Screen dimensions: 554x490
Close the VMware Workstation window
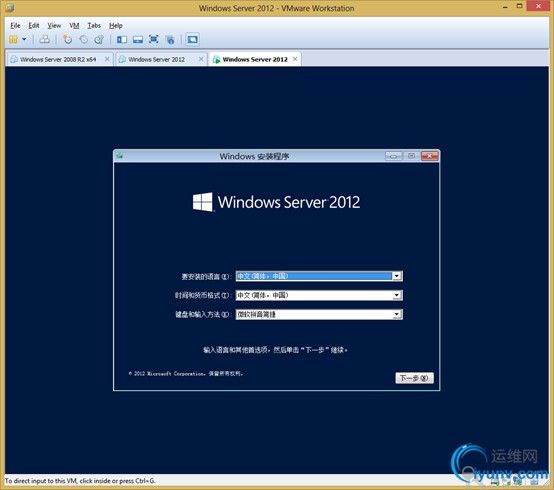538,6
